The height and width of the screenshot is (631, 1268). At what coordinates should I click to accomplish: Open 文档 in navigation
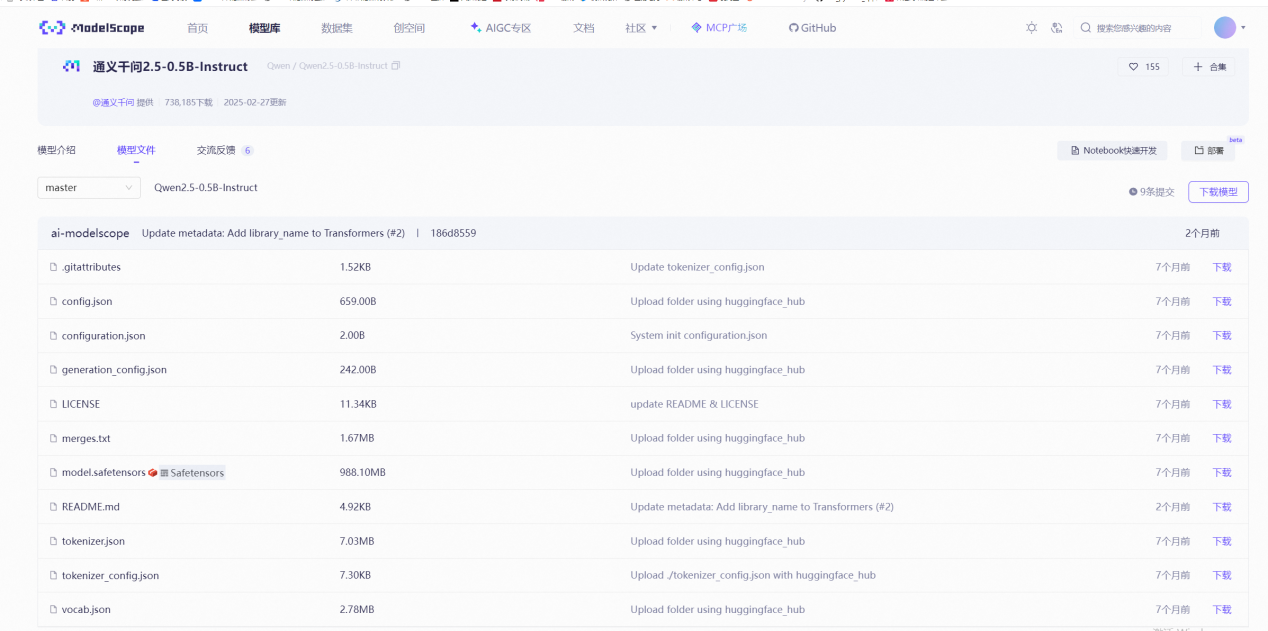coord(584,28)
